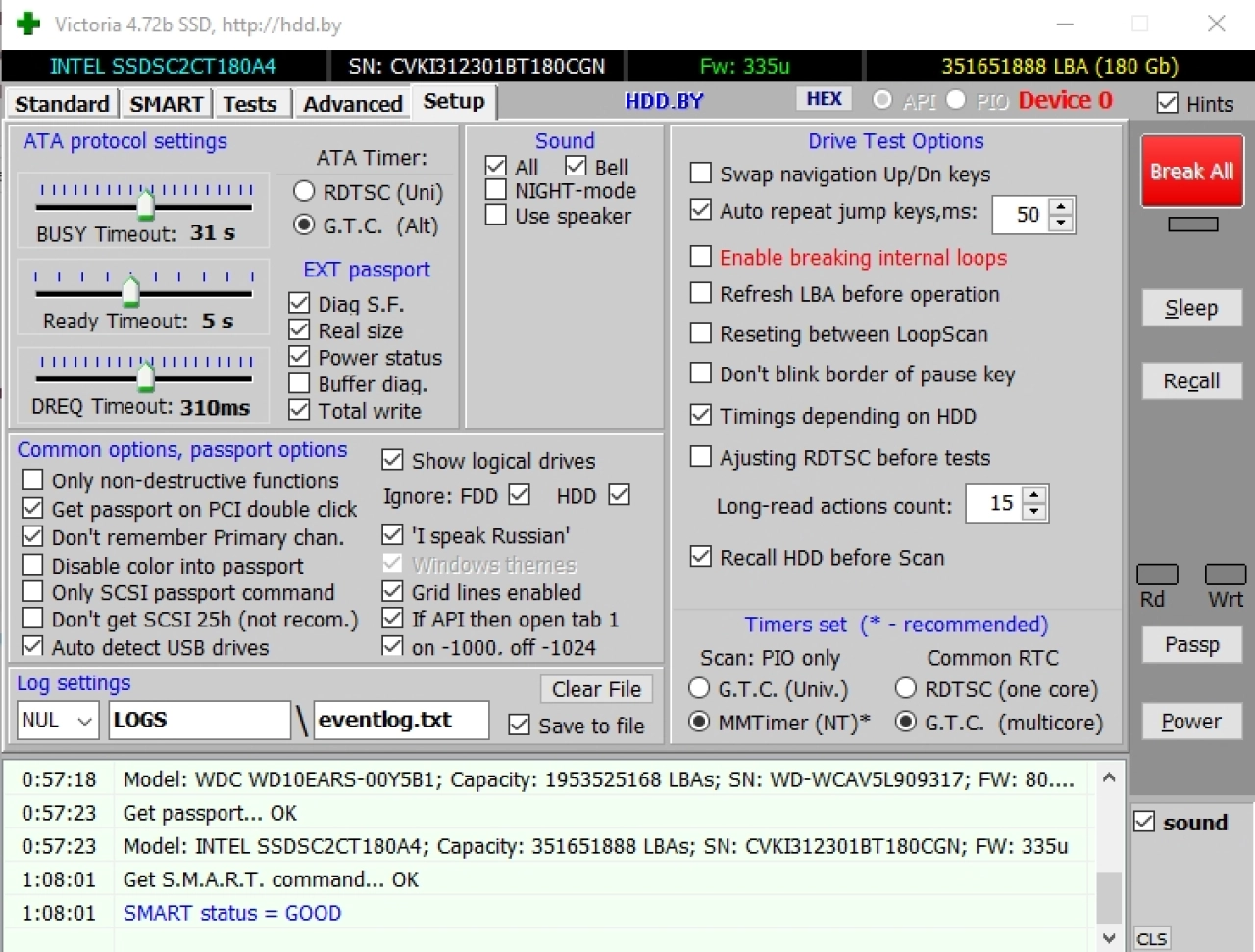Image resolution: width=1255 pixels, height=952 pixels.
Task: Switch to the SMART tab
Action: pos(167,104)
